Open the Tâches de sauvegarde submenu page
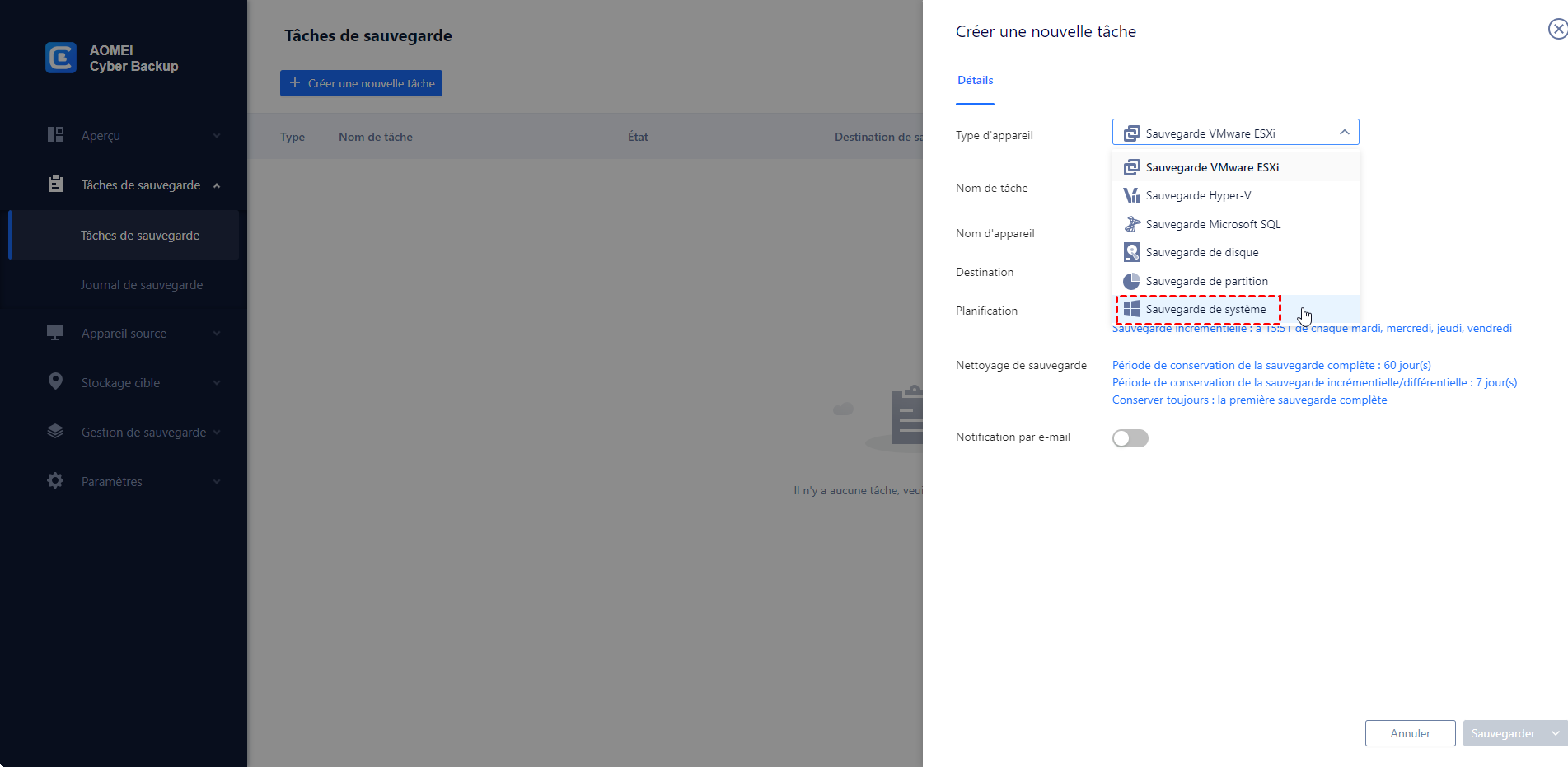1568x767 pixels. click(124, 235)
